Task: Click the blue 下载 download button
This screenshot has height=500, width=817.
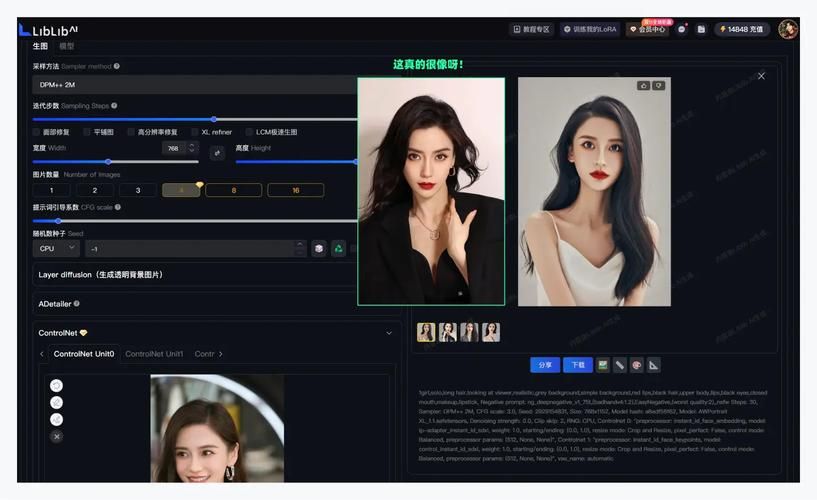Action: click(578, 365)
